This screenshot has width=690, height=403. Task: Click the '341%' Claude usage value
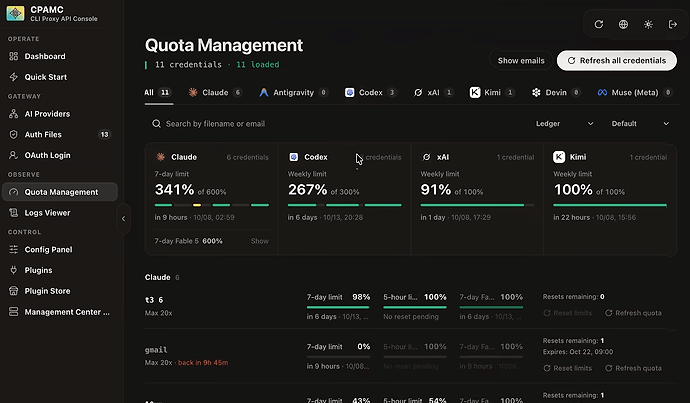[x=174, y=190]
